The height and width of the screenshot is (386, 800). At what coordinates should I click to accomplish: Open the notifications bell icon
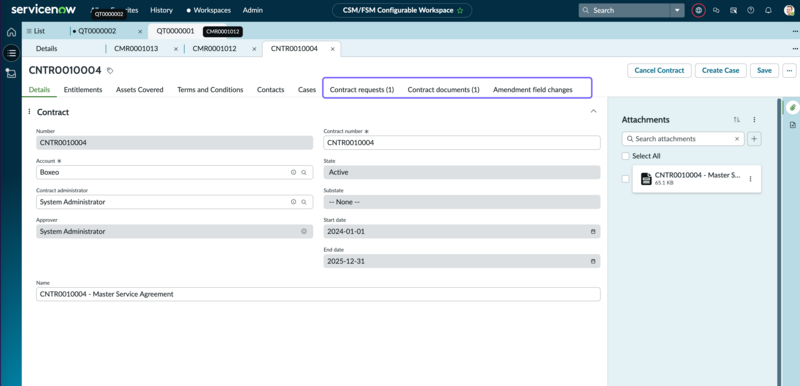pyautogui.click(x=768, y=10)
